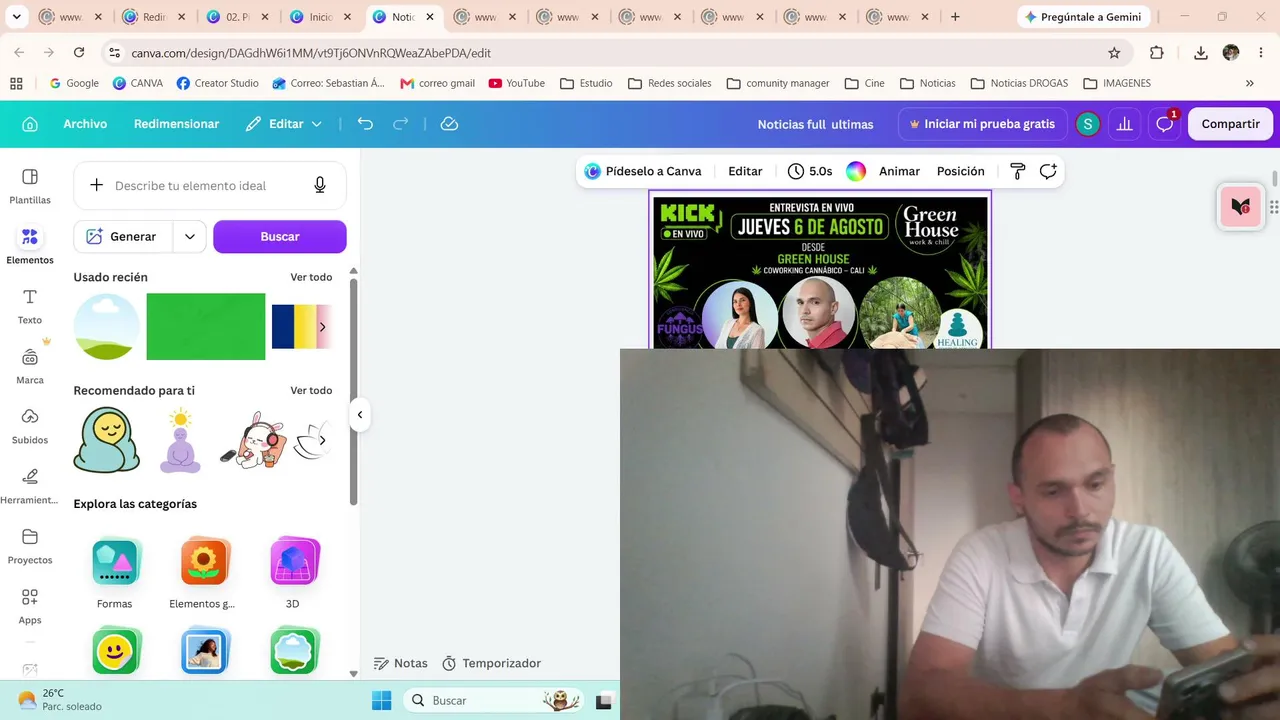Open the Temporizador timer
The width and height of the screenshot is (1280, 720).
point(491,663)
